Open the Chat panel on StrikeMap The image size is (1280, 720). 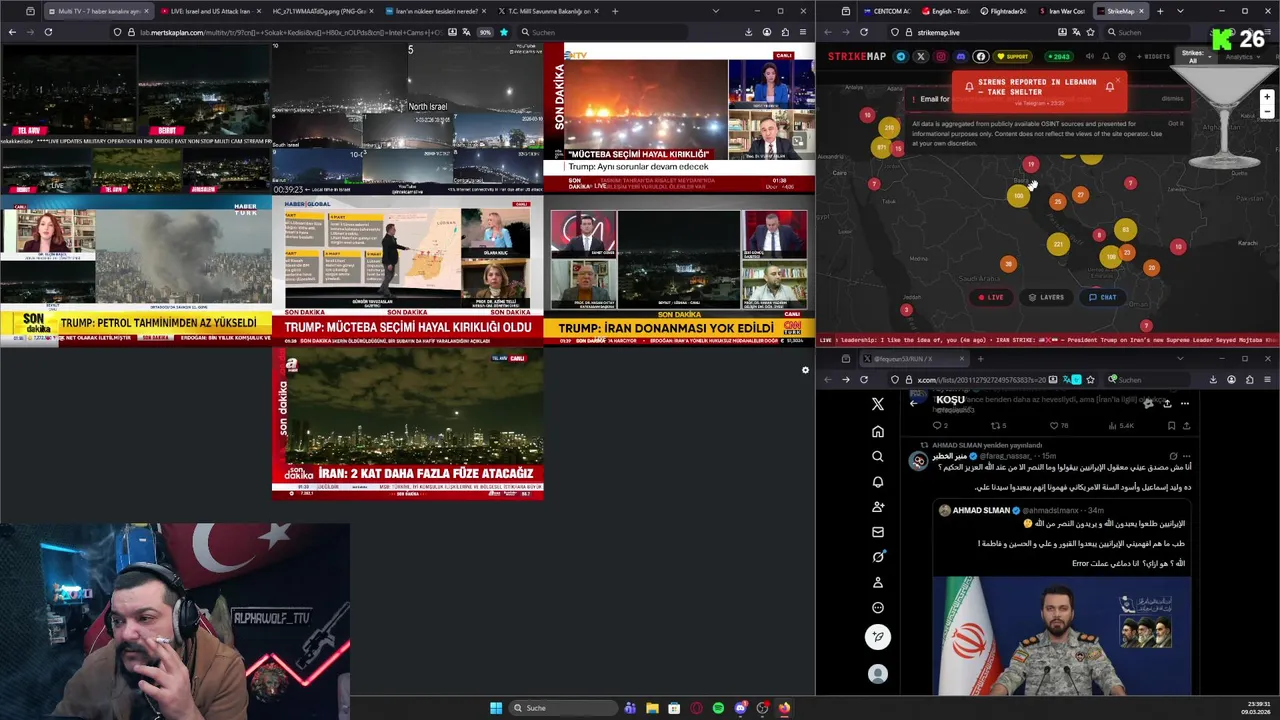[x=1103, y=297]
